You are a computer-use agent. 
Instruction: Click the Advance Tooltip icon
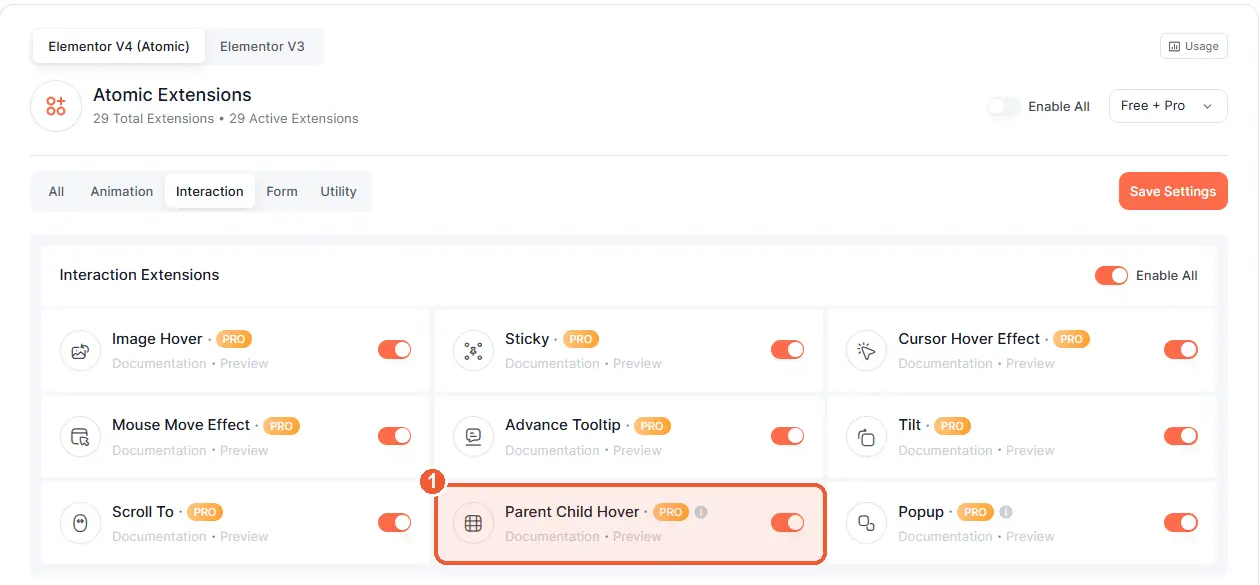(x=473, y=437)
